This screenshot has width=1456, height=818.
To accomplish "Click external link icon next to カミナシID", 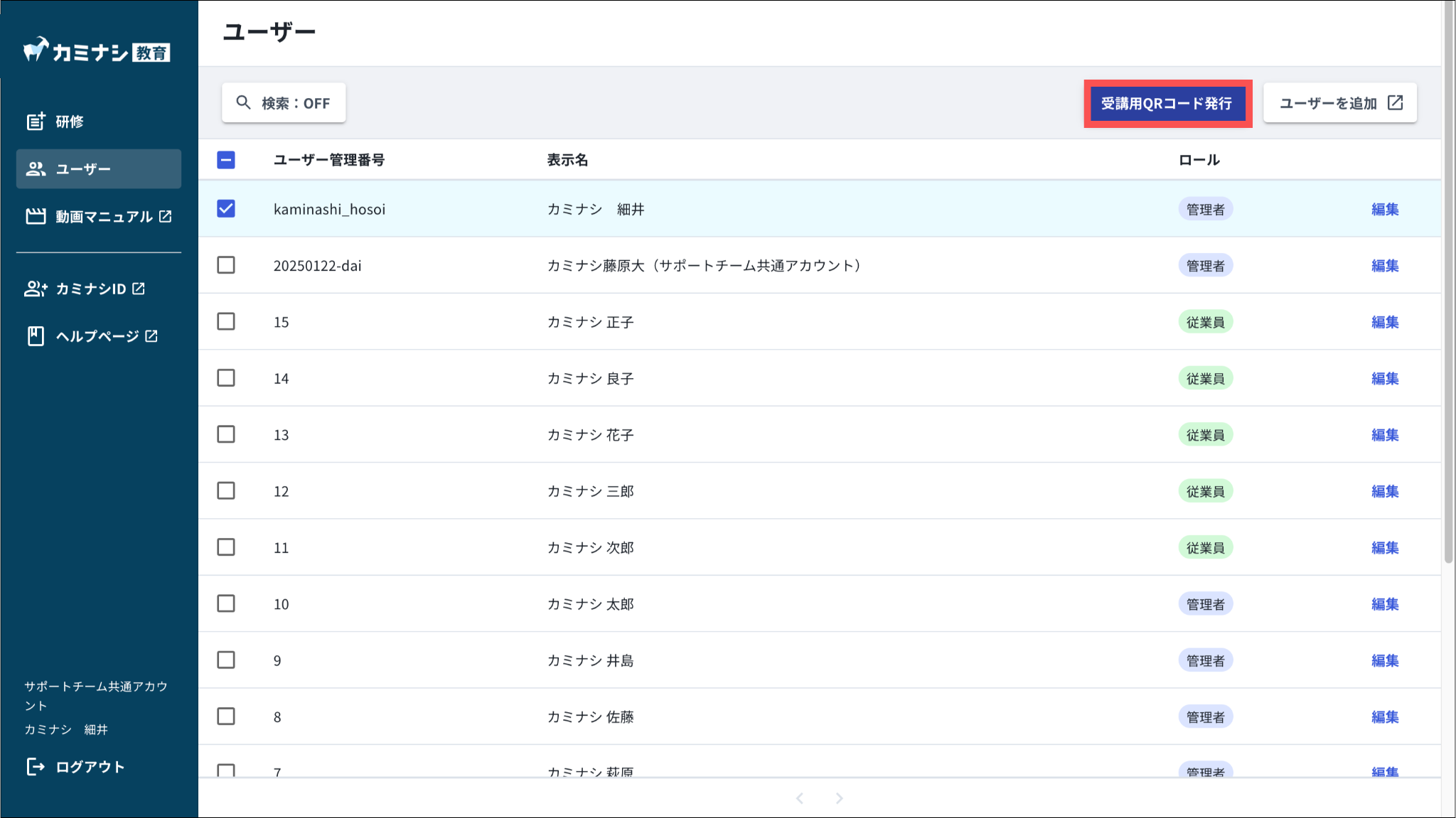I will (139, 289).
